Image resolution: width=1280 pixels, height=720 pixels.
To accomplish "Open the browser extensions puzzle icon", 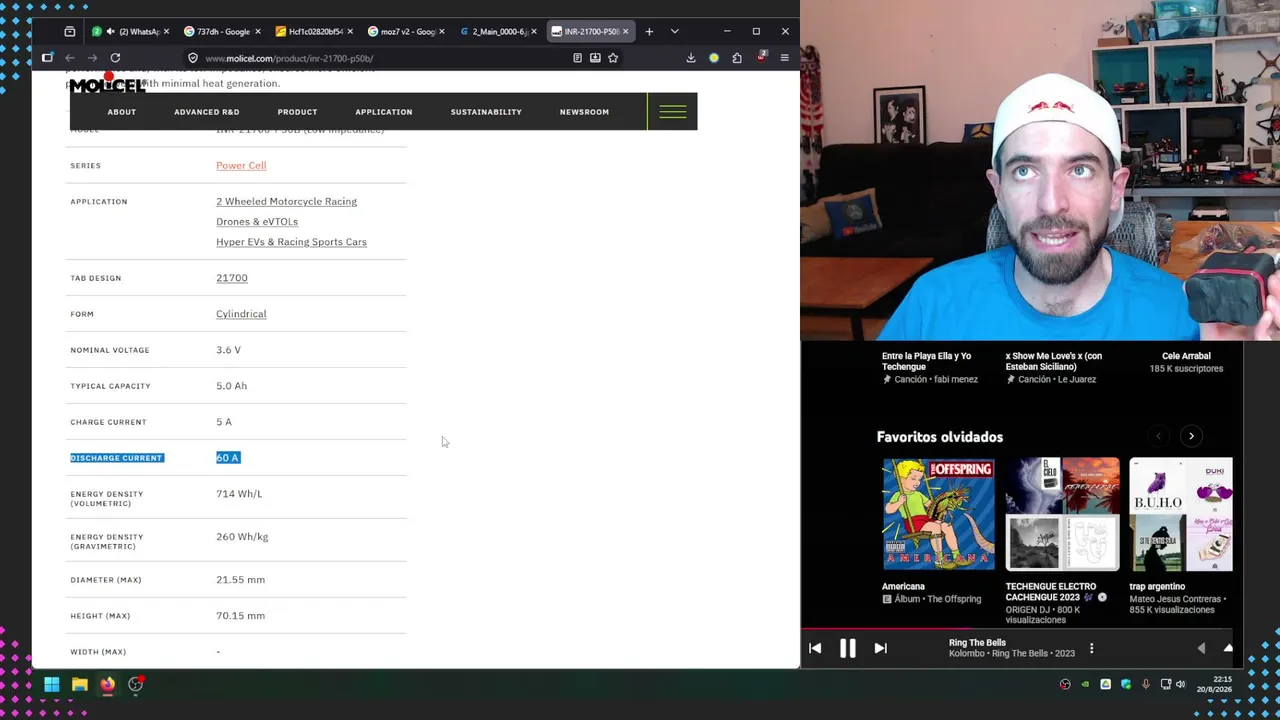I will point(737,58).
